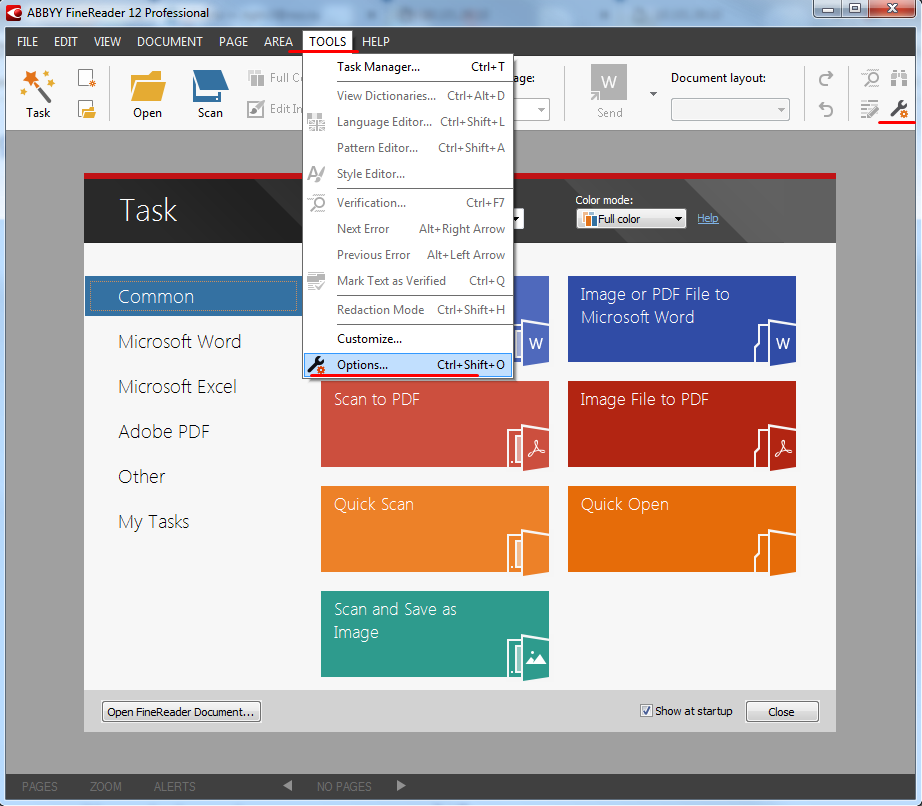Click the Open folder icon
Screen dimensions: 922x806
point(147,86)
